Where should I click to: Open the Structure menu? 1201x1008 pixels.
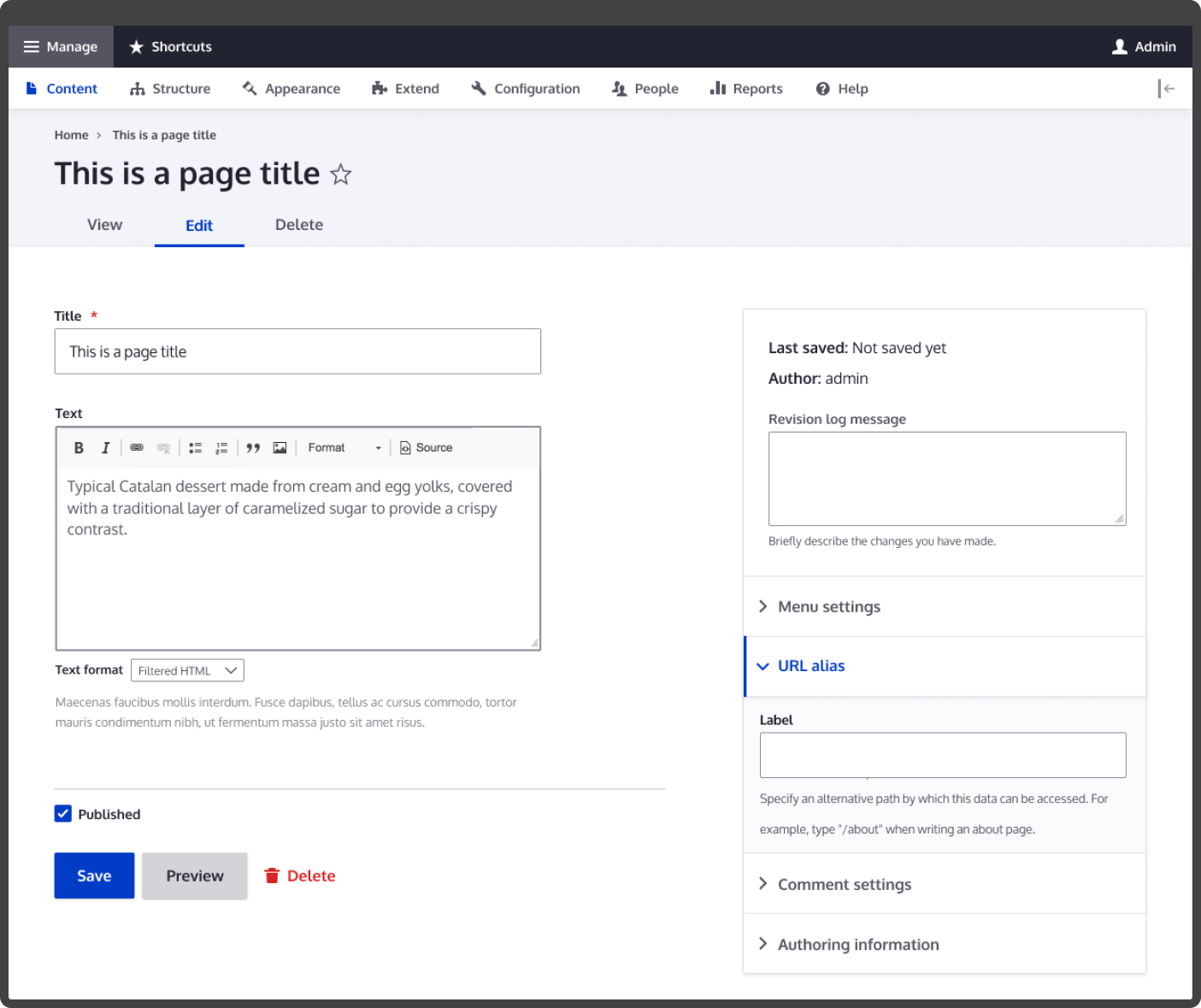170,89
